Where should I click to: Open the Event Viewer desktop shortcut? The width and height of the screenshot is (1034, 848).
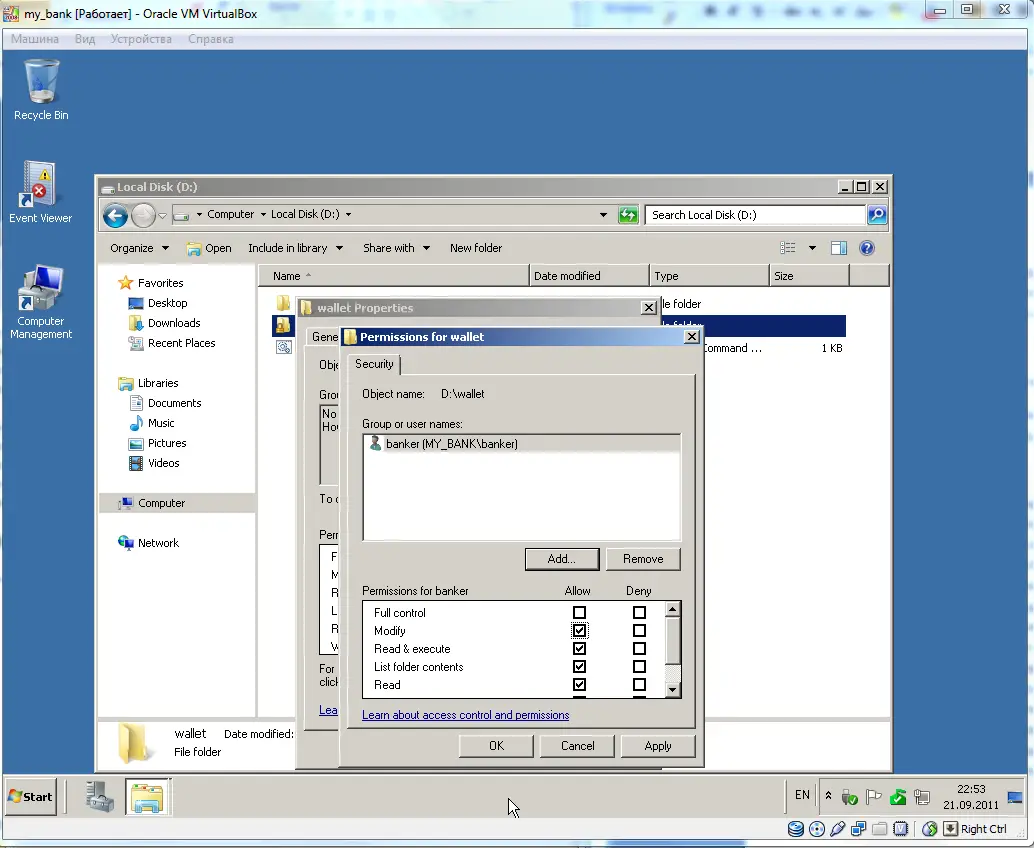click(x=40, y=192)
